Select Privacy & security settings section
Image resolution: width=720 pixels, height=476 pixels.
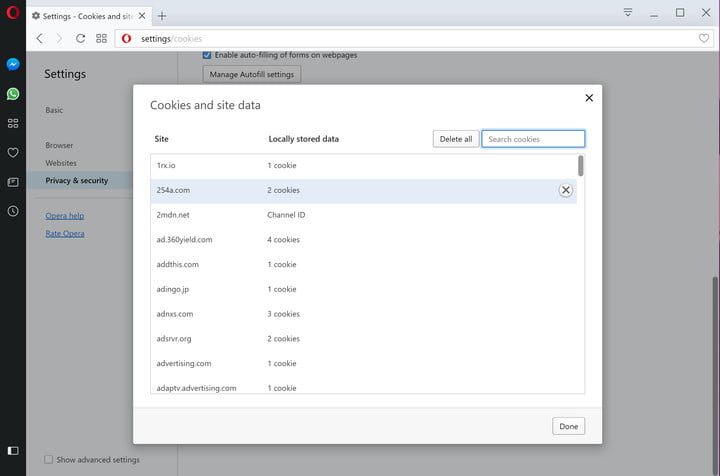pos(76,181)
